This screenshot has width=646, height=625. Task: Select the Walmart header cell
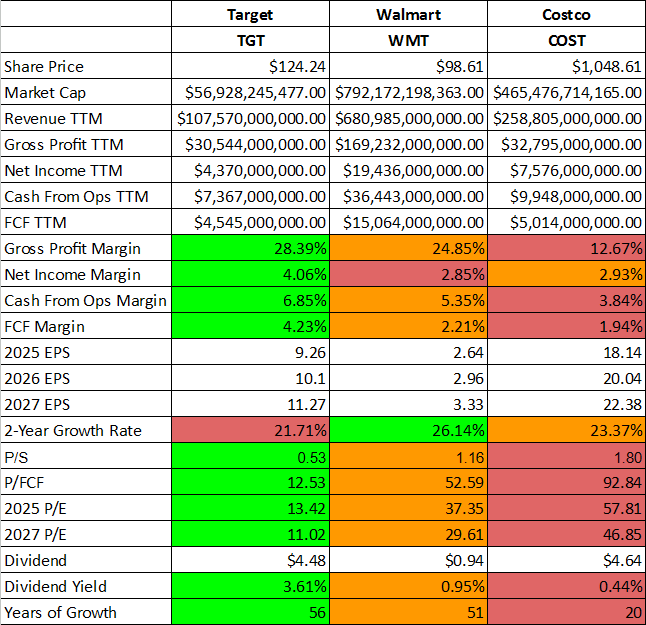click(x=408, y=14)
